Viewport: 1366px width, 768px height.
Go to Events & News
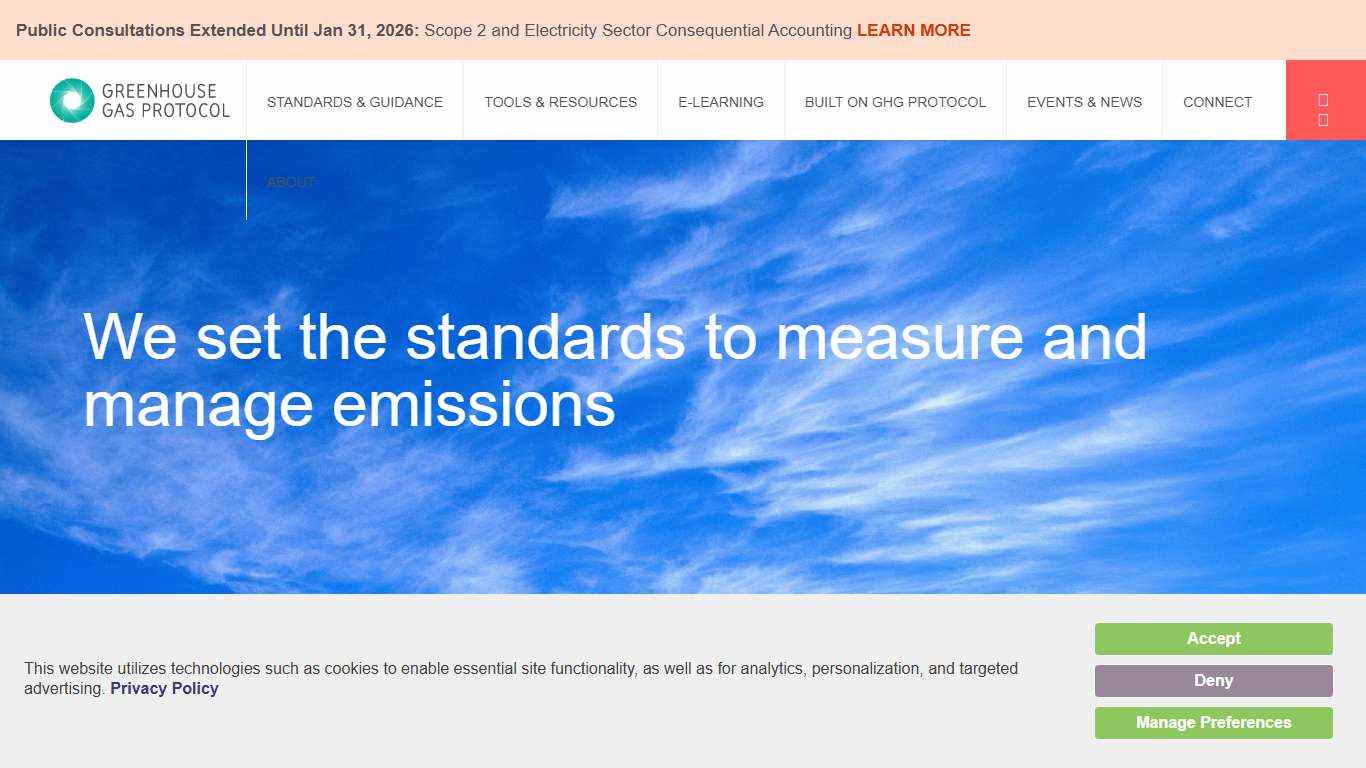[1084, 101]
